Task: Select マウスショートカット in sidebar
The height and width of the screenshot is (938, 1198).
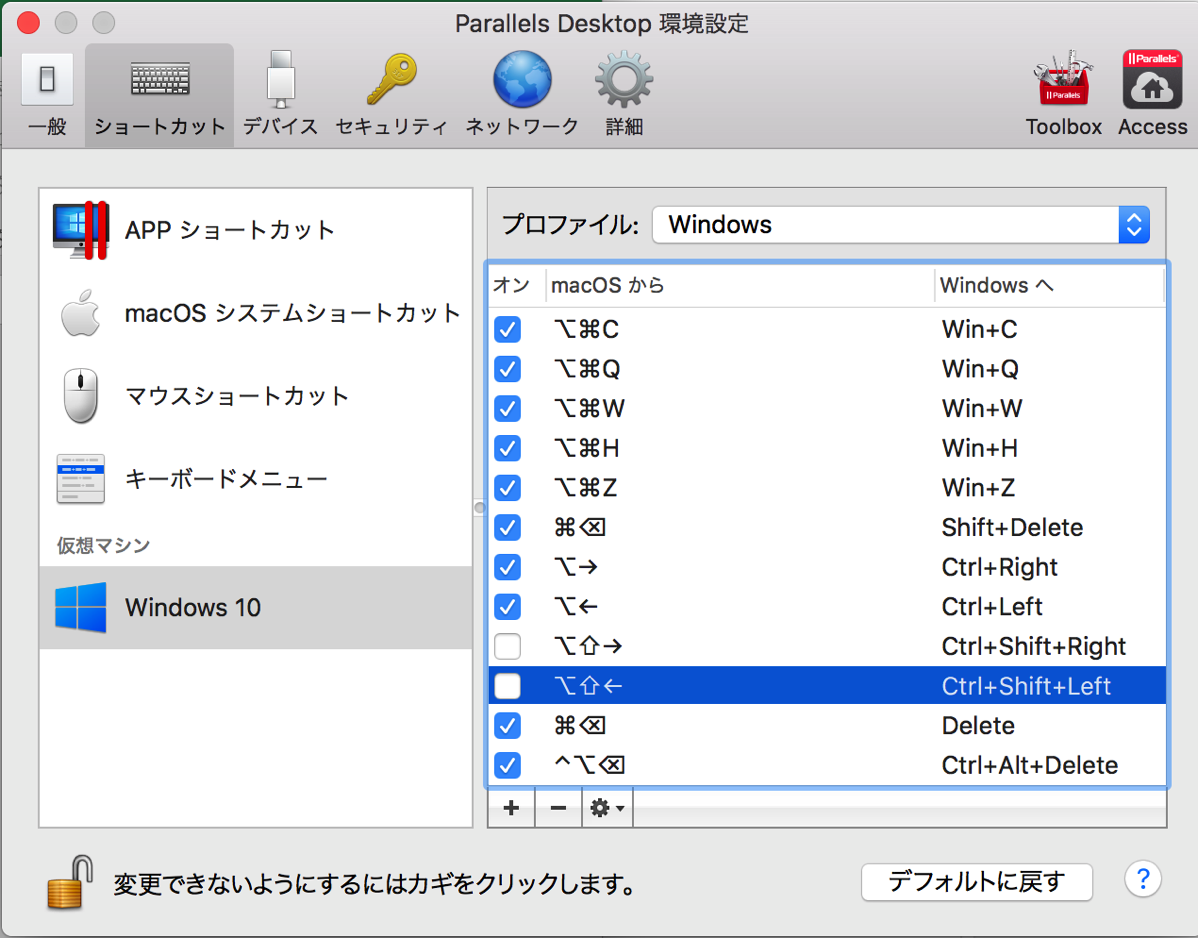Action: pos(256,396)
